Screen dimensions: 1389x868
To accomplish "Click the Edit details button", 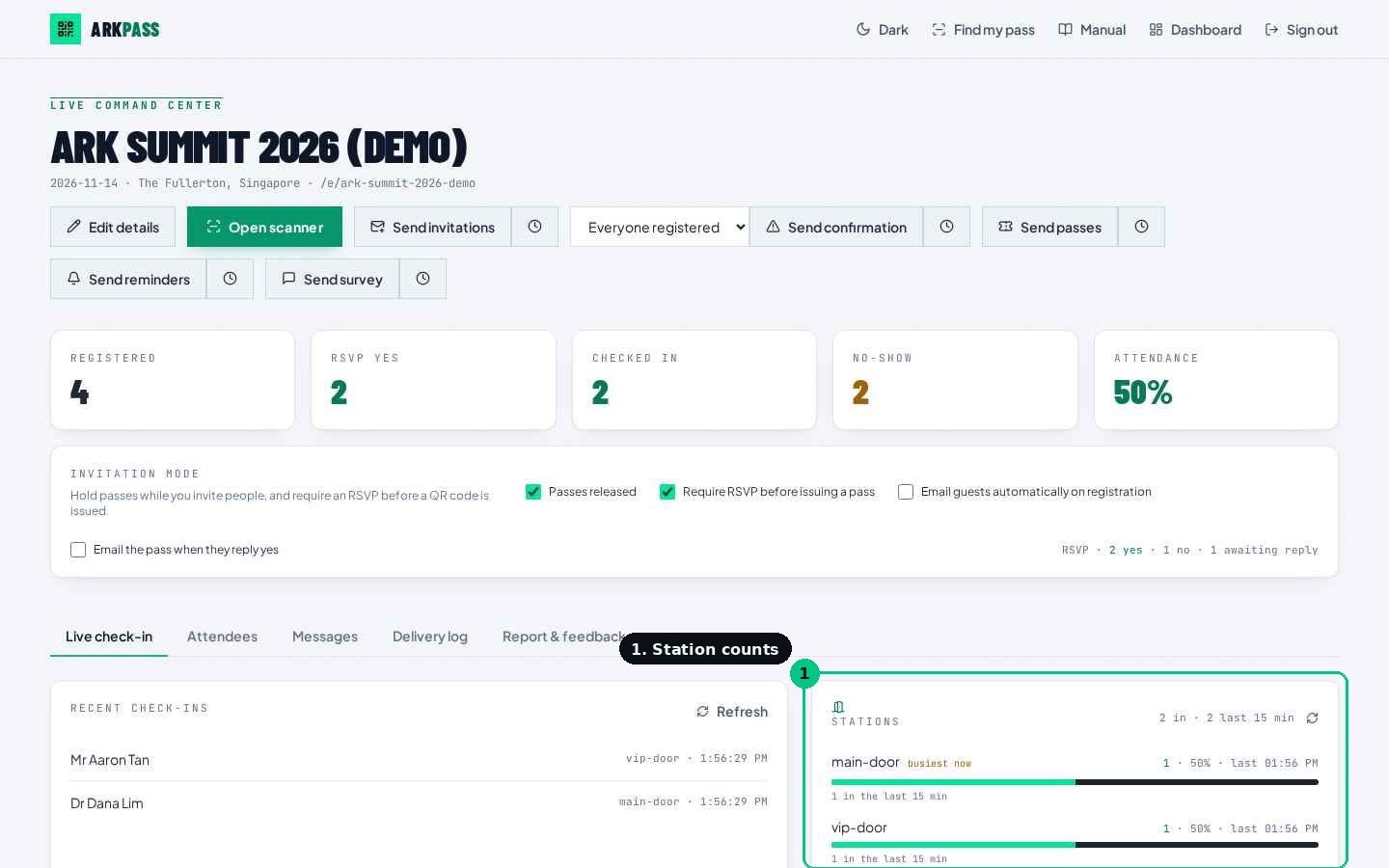I will [x=113, y=227].
